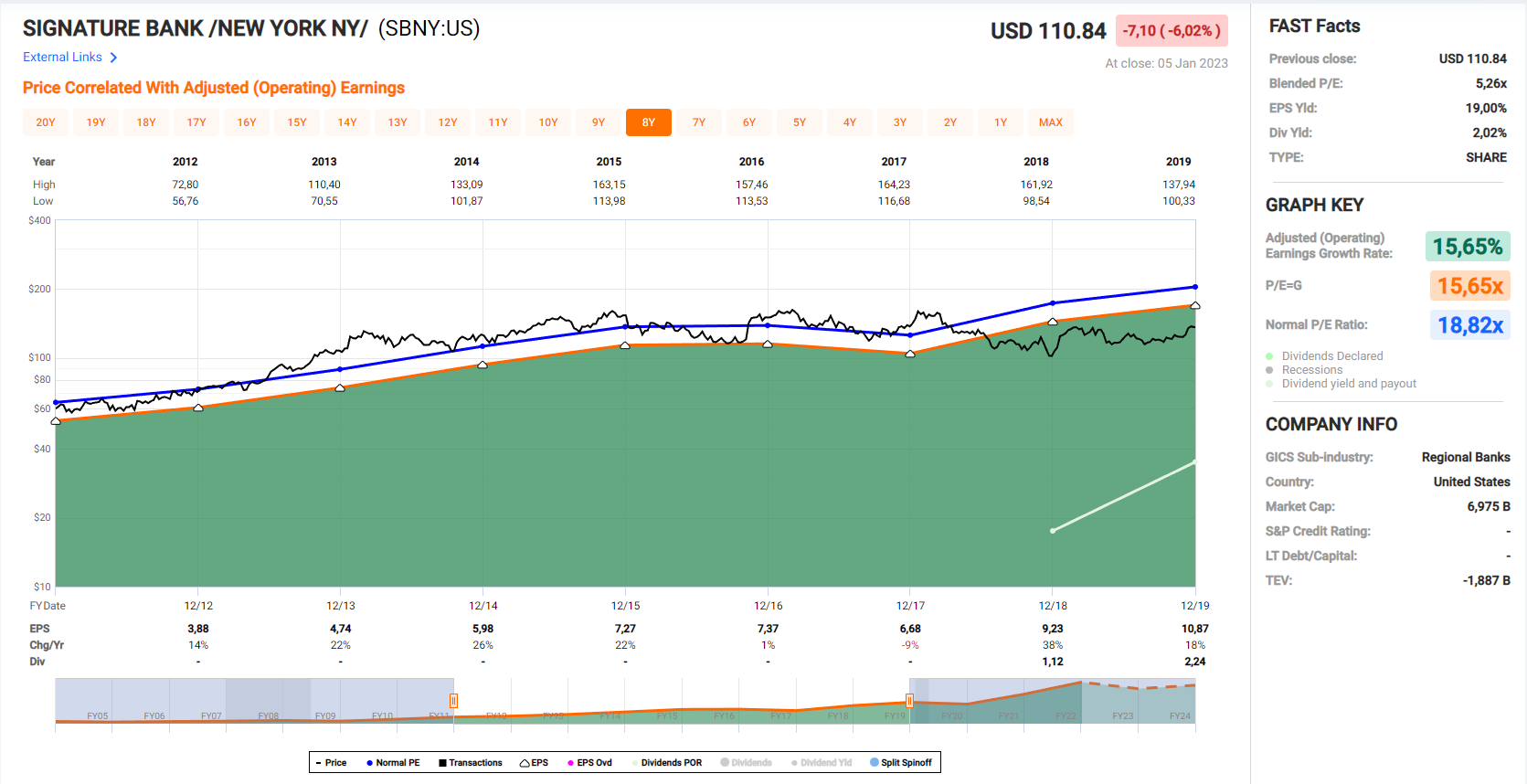Expand External Links chevron arrow
The height and width of the screenshot is (784, 1527).
[x=113, y=58]
